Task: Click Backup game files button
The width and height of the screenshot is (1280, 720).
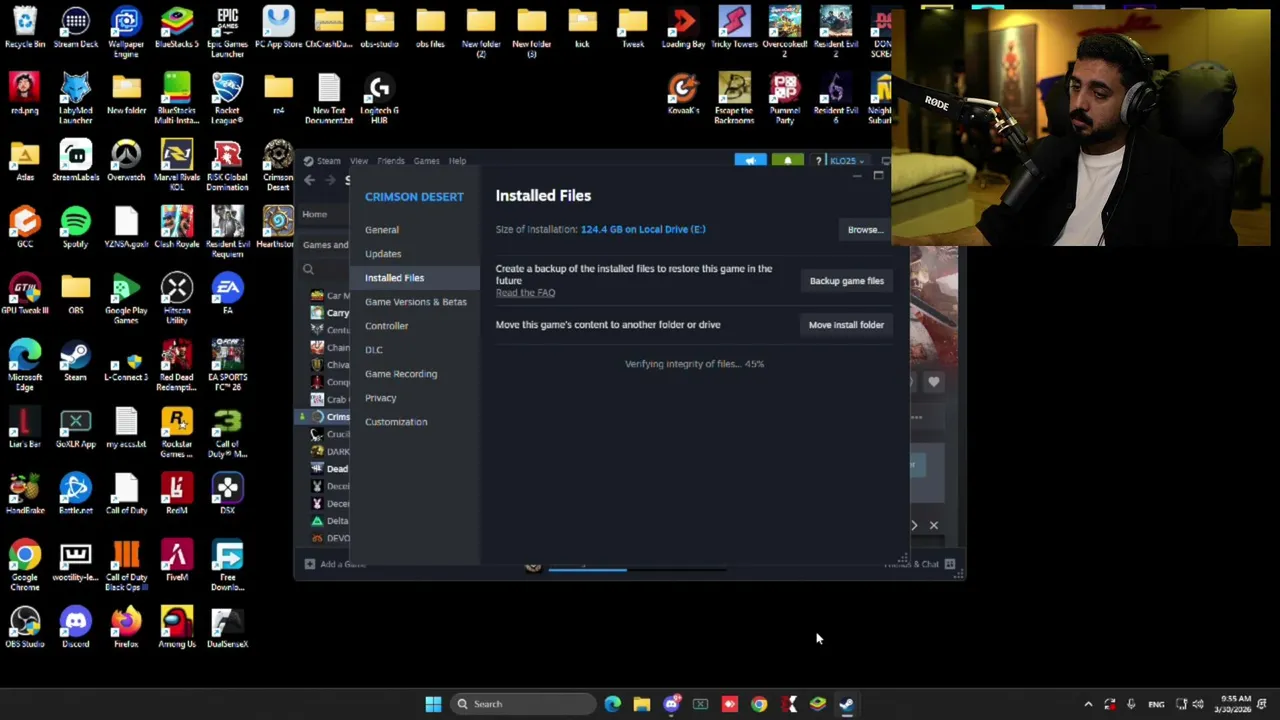Action: pyautogui.click(x=846, y=281)
